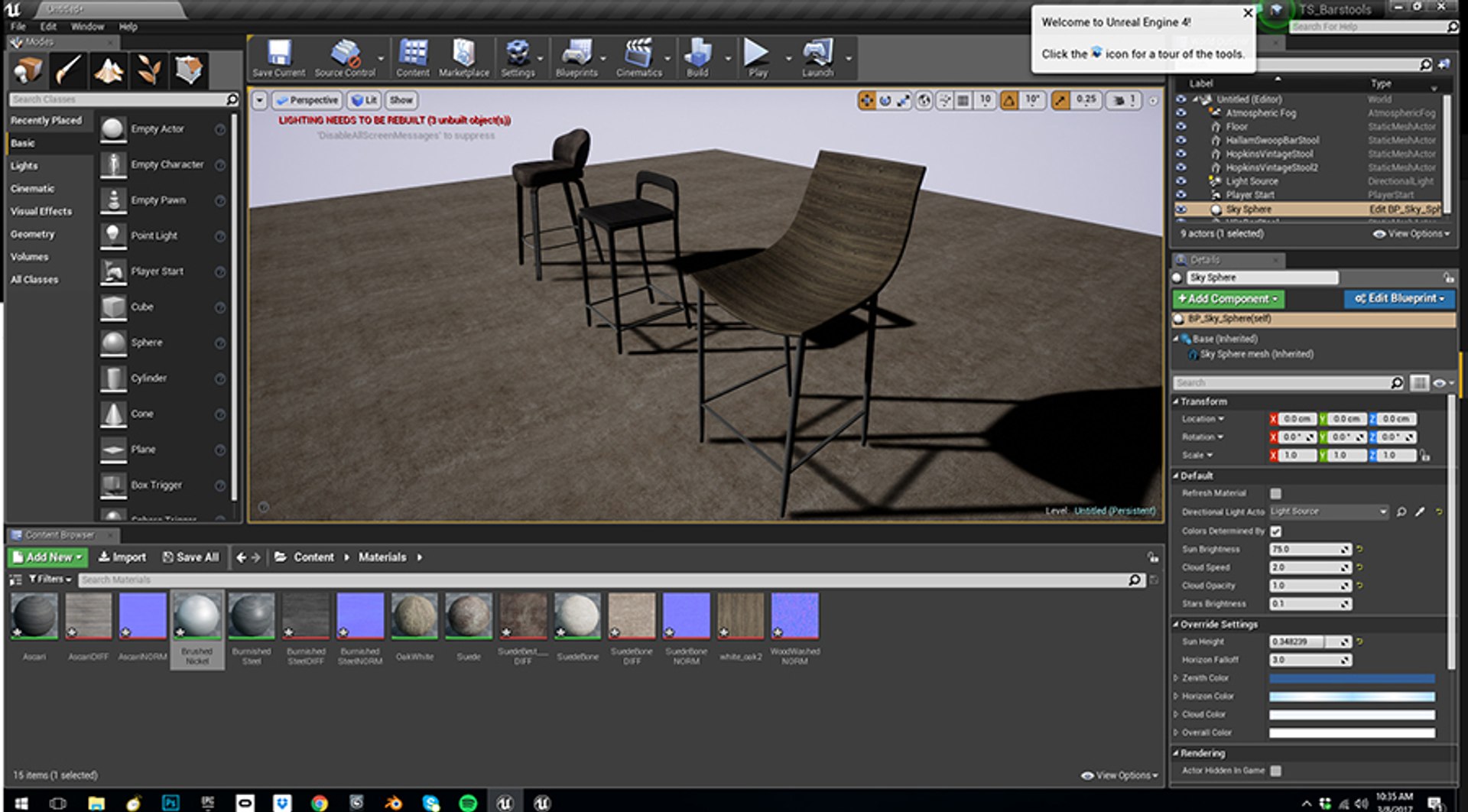Image resolution: width=1468 pixels, height=812 pixels.
Task: Select rotate gizmo in viewport toolbar
Action: 885,100
